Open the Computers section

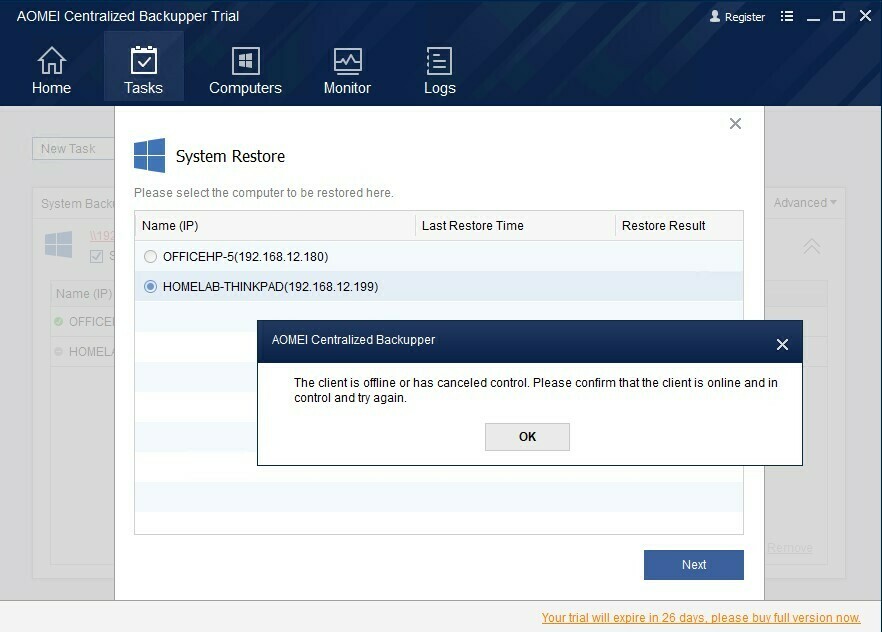point(245,68)
